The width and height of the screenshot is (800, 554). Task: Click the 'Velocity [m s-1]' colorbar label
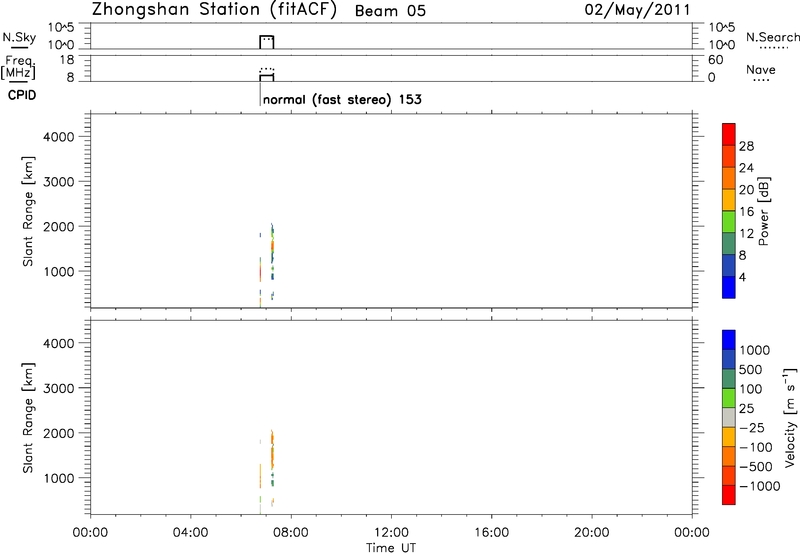coord(790,417)
